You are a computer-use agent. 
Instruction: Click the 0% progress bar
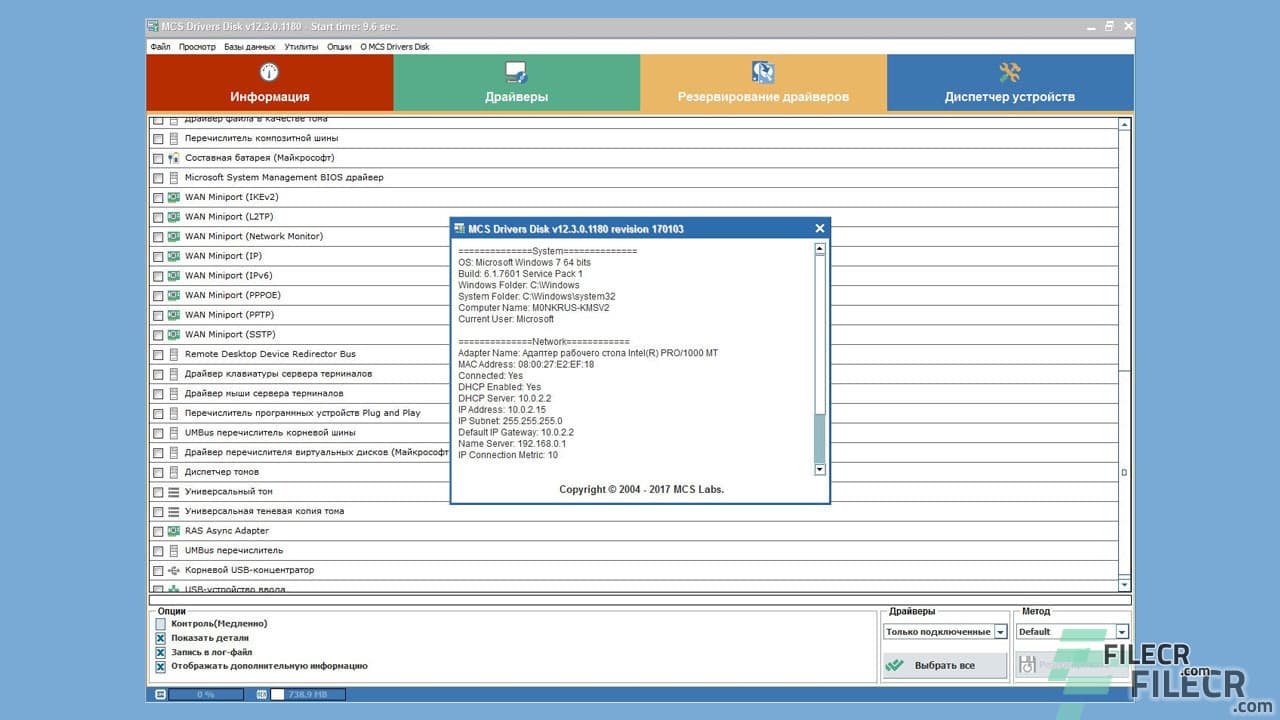205,693
